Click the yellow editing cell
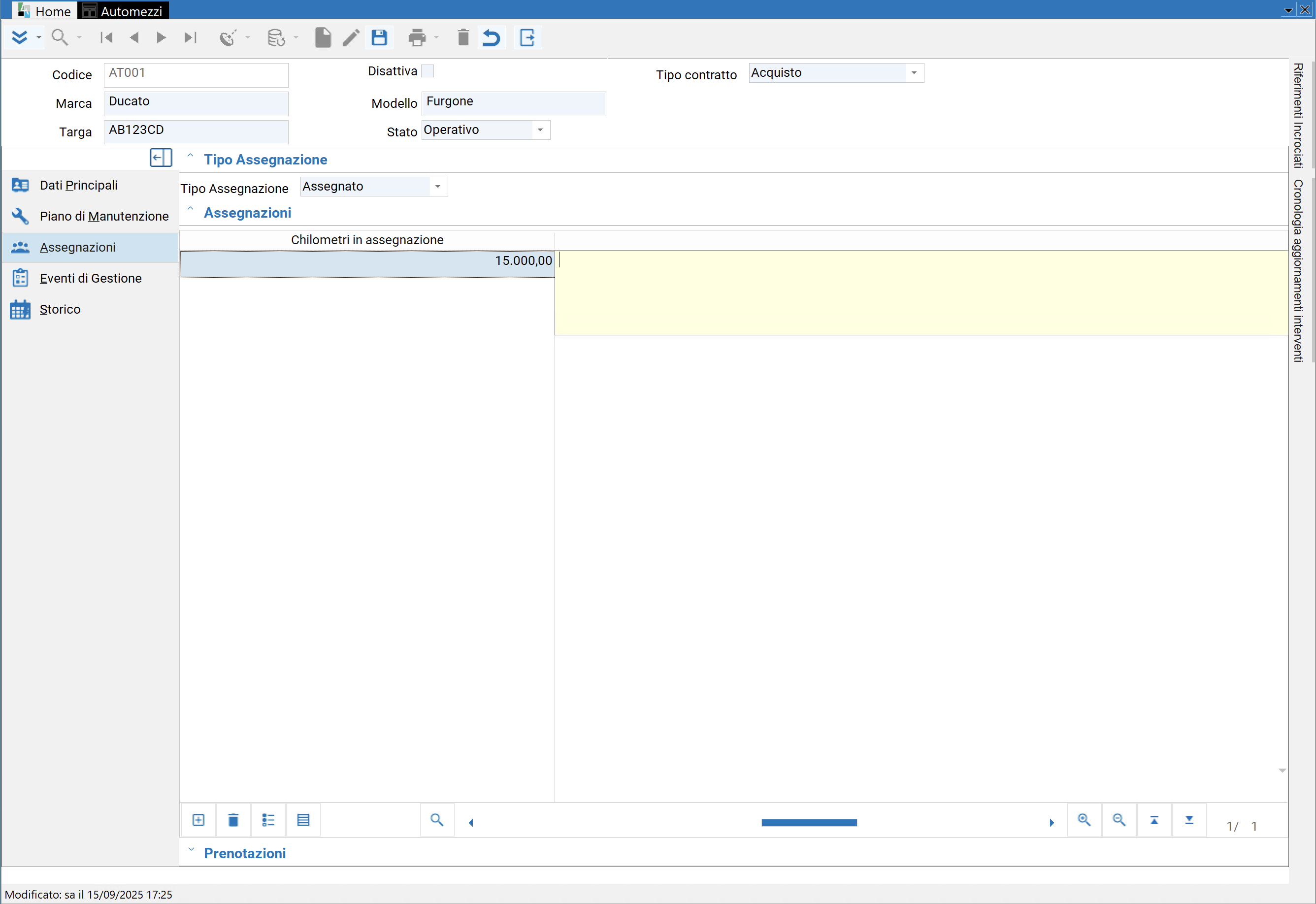 tap(921, 293)
